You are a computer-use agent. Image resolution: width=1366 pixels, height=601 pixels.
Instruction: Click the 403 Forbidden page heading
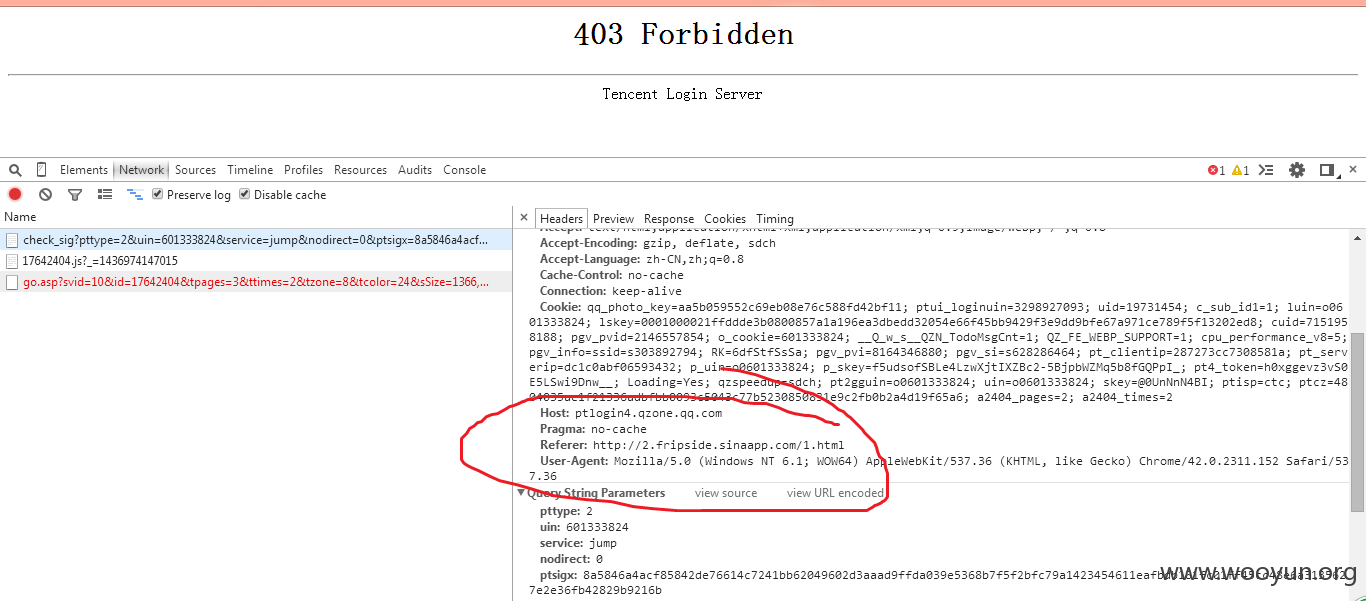tap(683, 34)
